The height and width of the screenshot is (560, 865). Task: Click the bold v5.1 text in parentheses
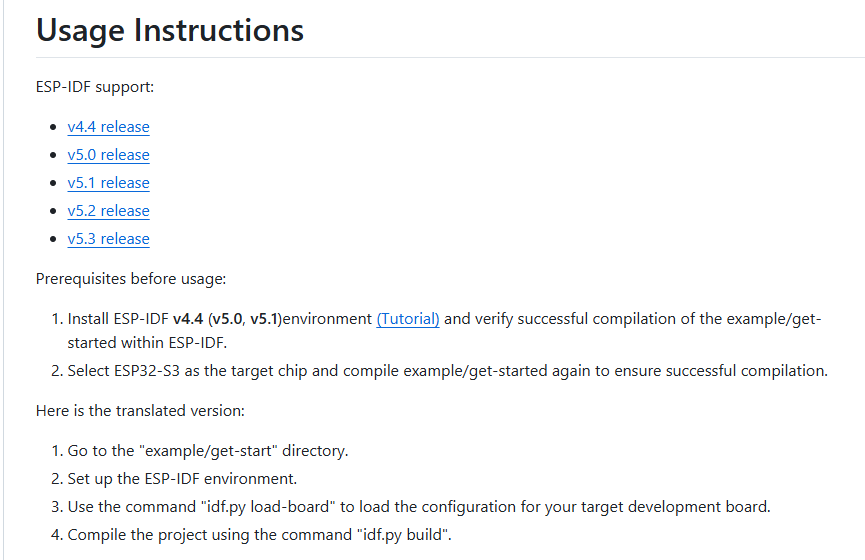[265, 319]
